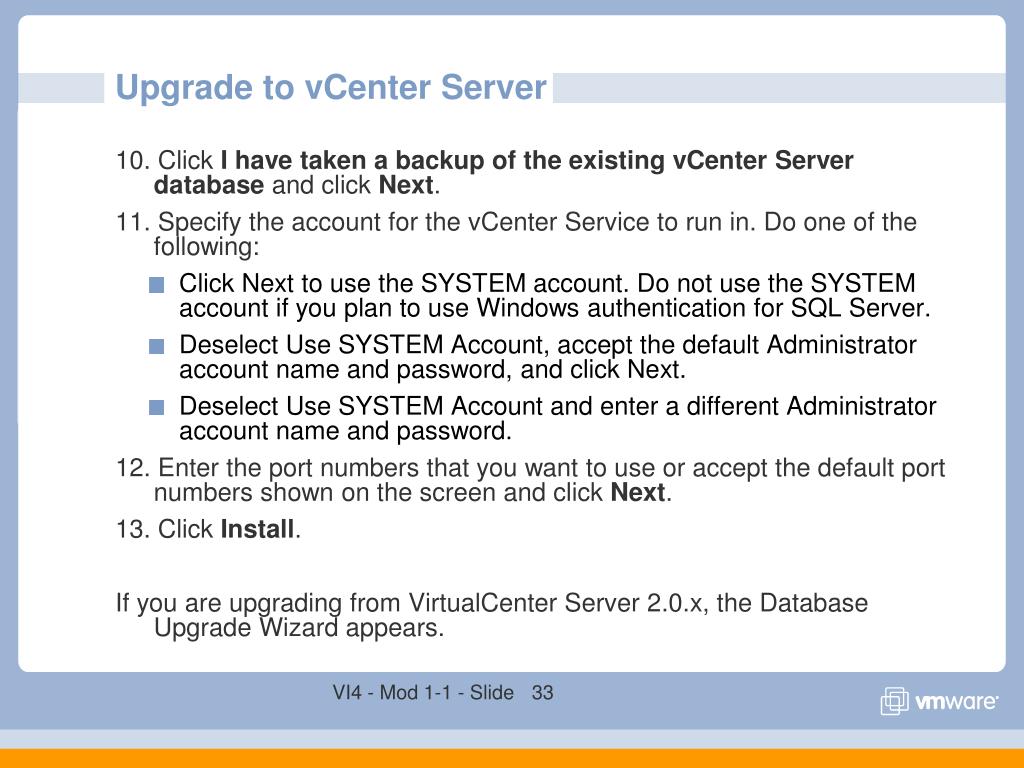Click the VMware logo icon
Image resolution: width=1024 pixels, height=768 pixels.
pyautogui.click(x=894, y=701)
